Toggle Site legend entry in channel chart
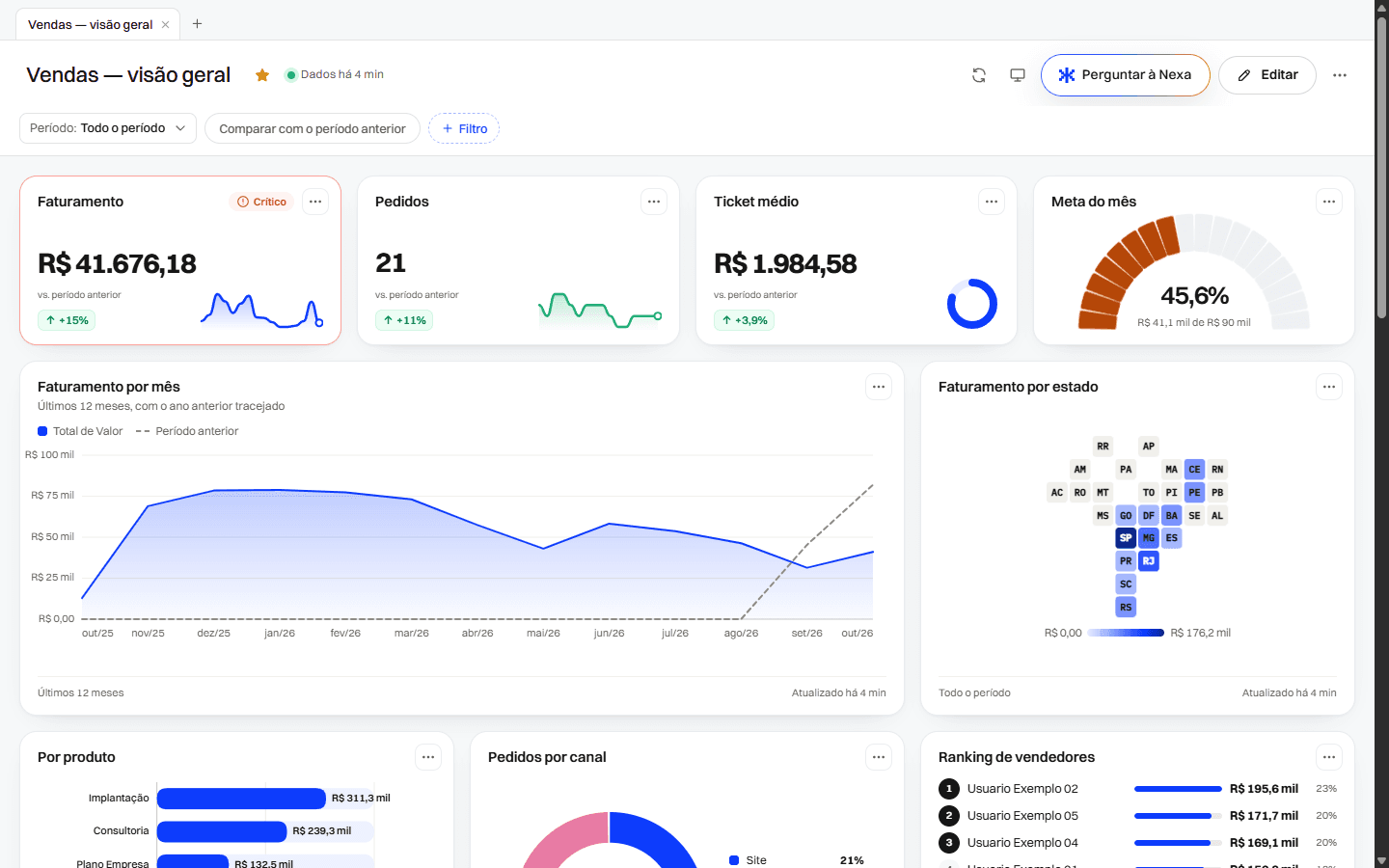Image resolution: width=1389 pixels, height=868 pixels. pyautogui.click(x=797, y=860)
